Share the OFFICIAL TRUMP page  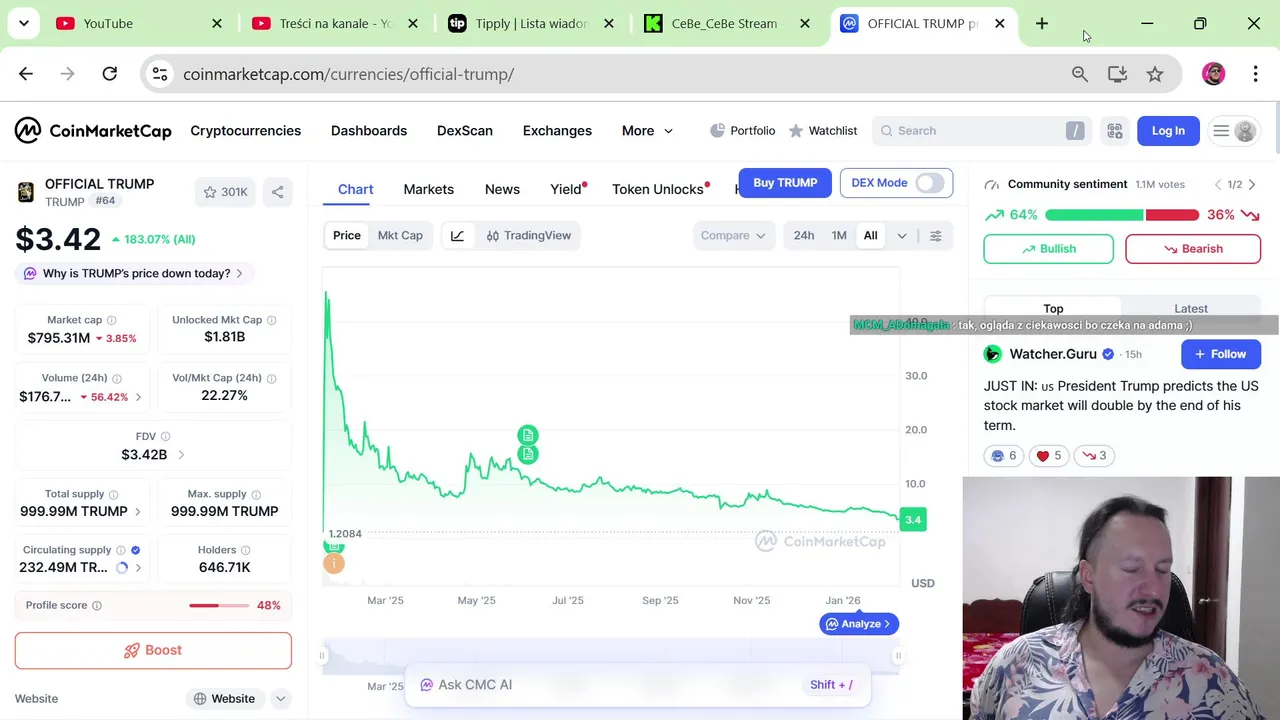(278, 192)
